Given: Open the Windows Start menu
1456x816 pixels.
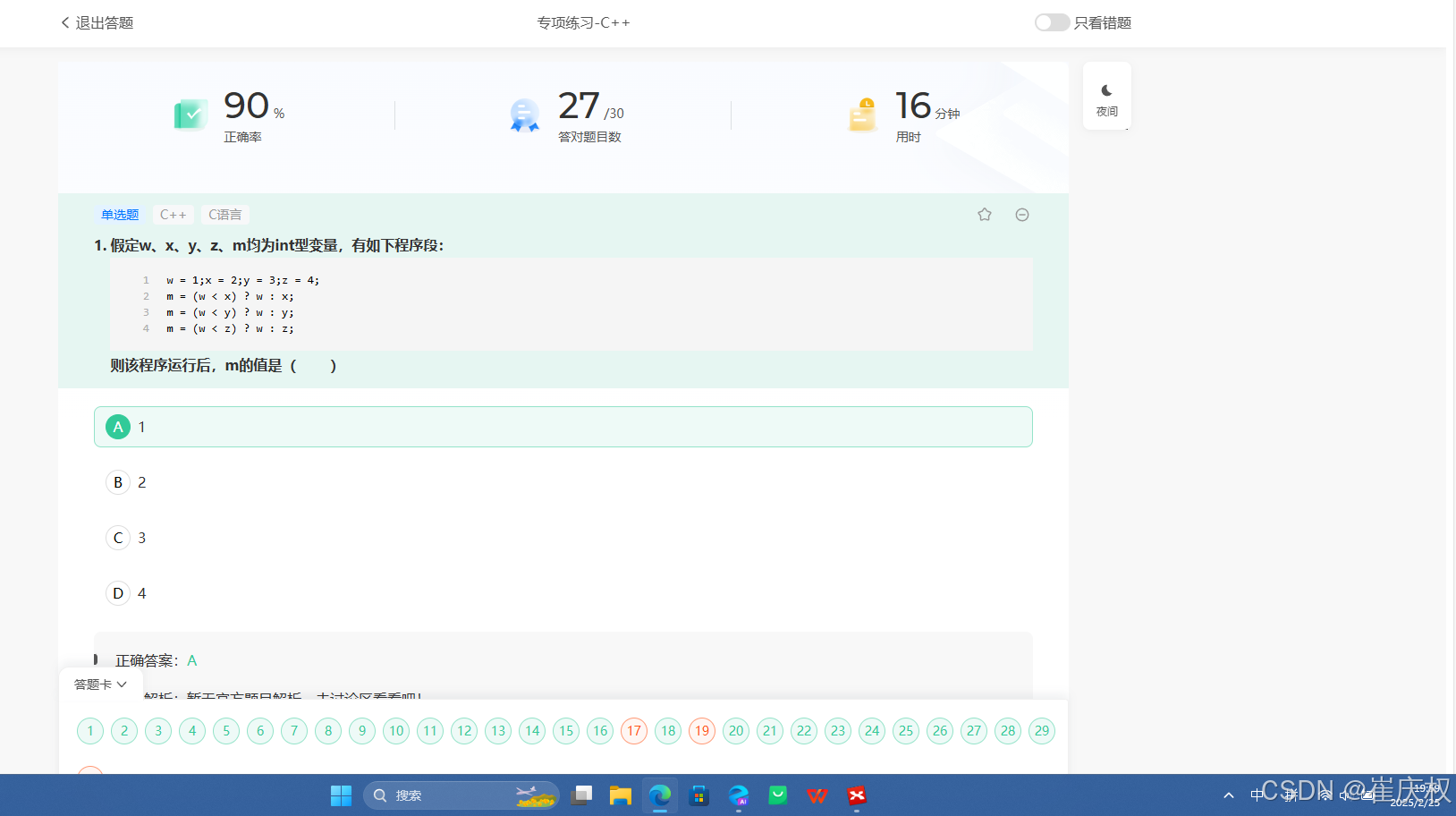Looking at the screenshot, I should 341,795.
